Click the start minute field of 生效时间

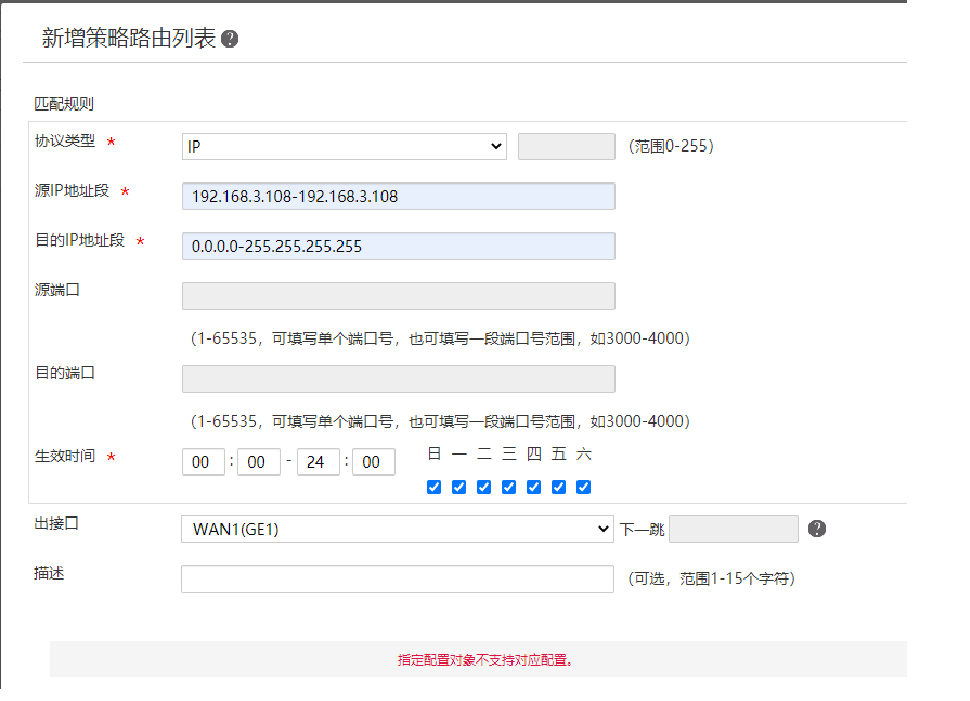pos(259,462)
